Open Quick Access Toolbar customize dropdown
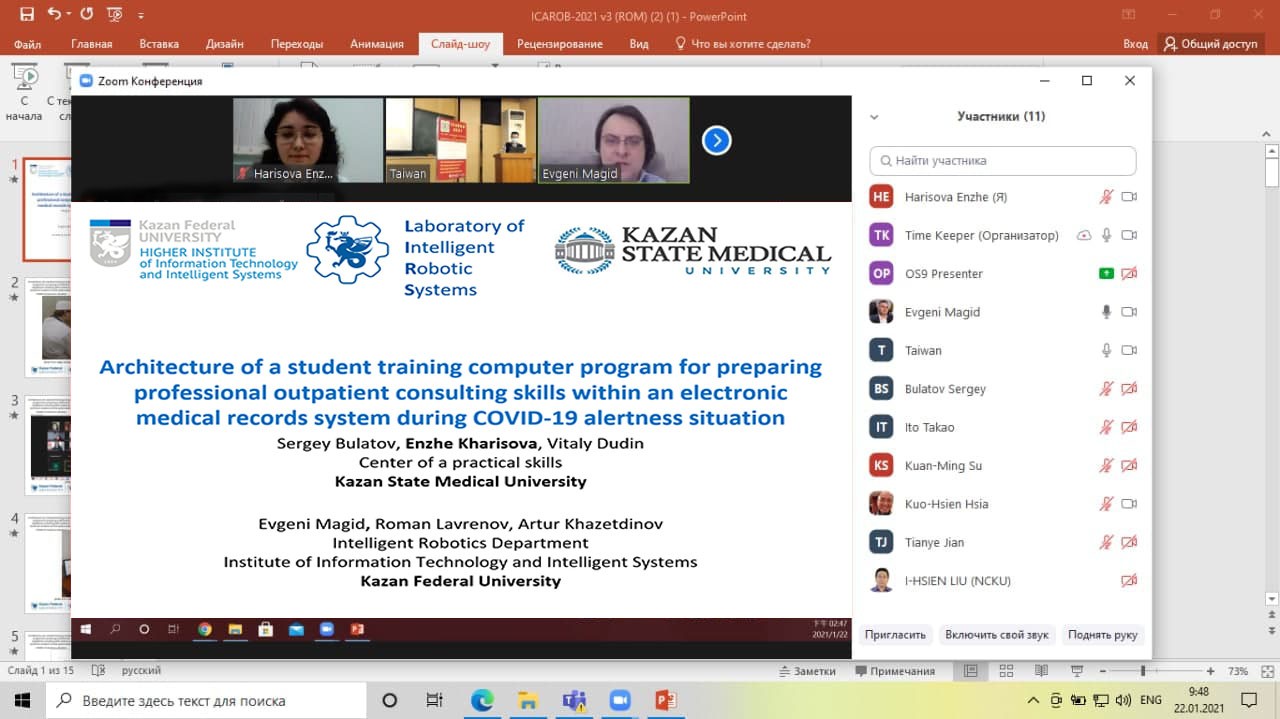Image resolution: width=1280 pixels, height=719 pixels. tap(140, 16)
